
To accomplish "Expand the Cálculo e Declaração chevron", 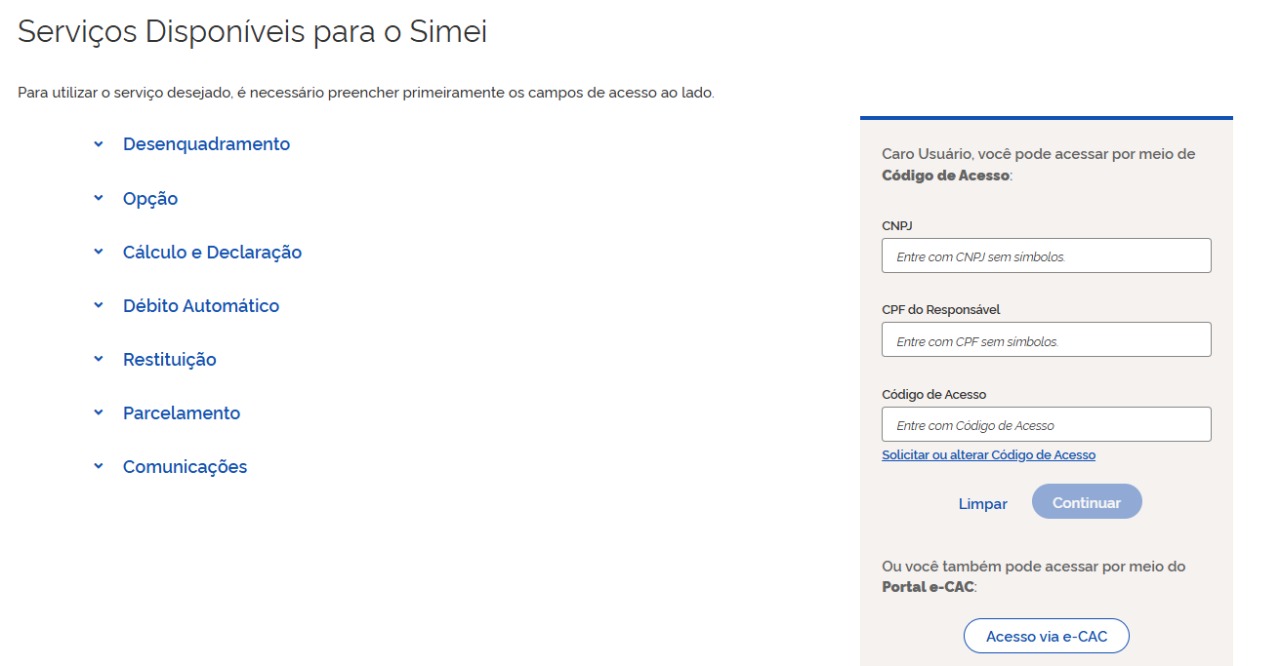I will click(x=98, y=252).
